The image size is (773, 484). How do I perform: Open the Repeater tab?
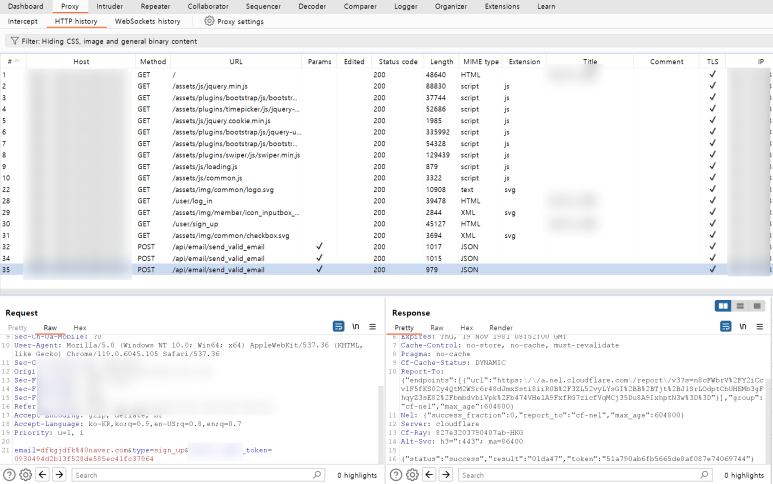click(154, 6)
